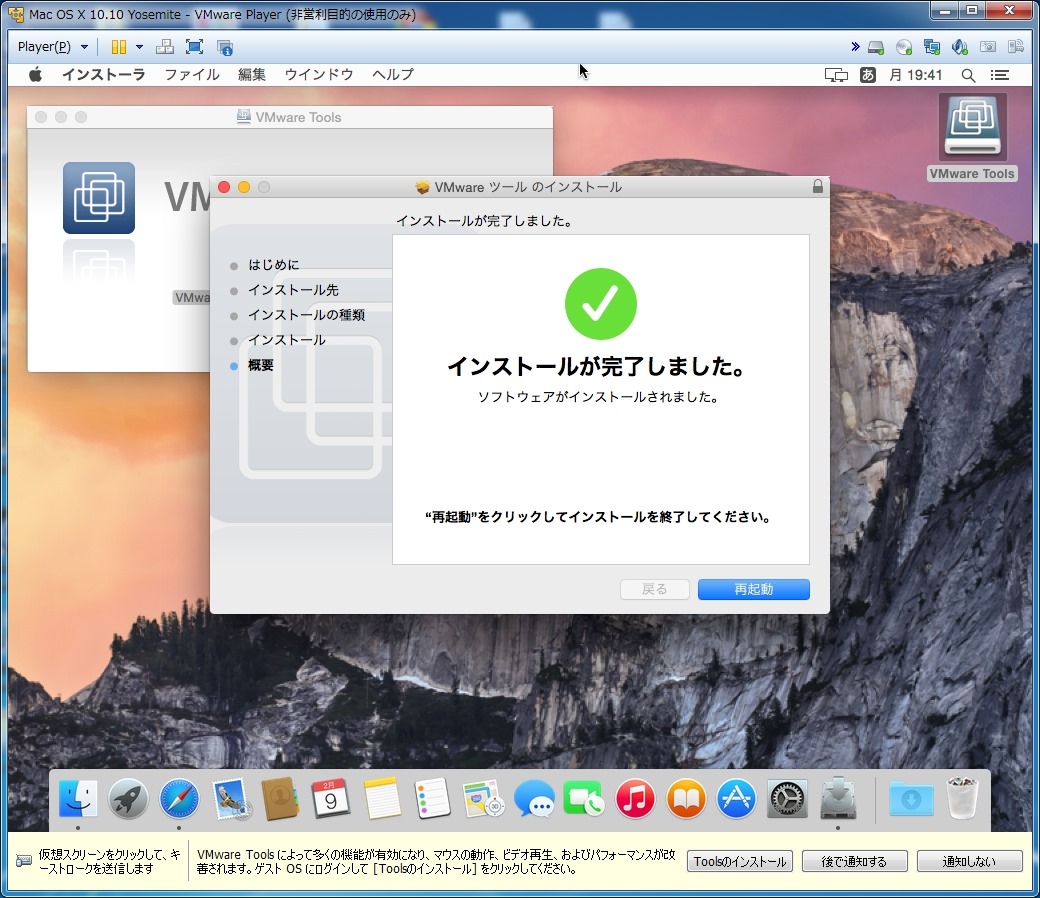Click the Ctrl+Alt+Del send keys icon
This screenshot has width=1040, height=898.
164,47
